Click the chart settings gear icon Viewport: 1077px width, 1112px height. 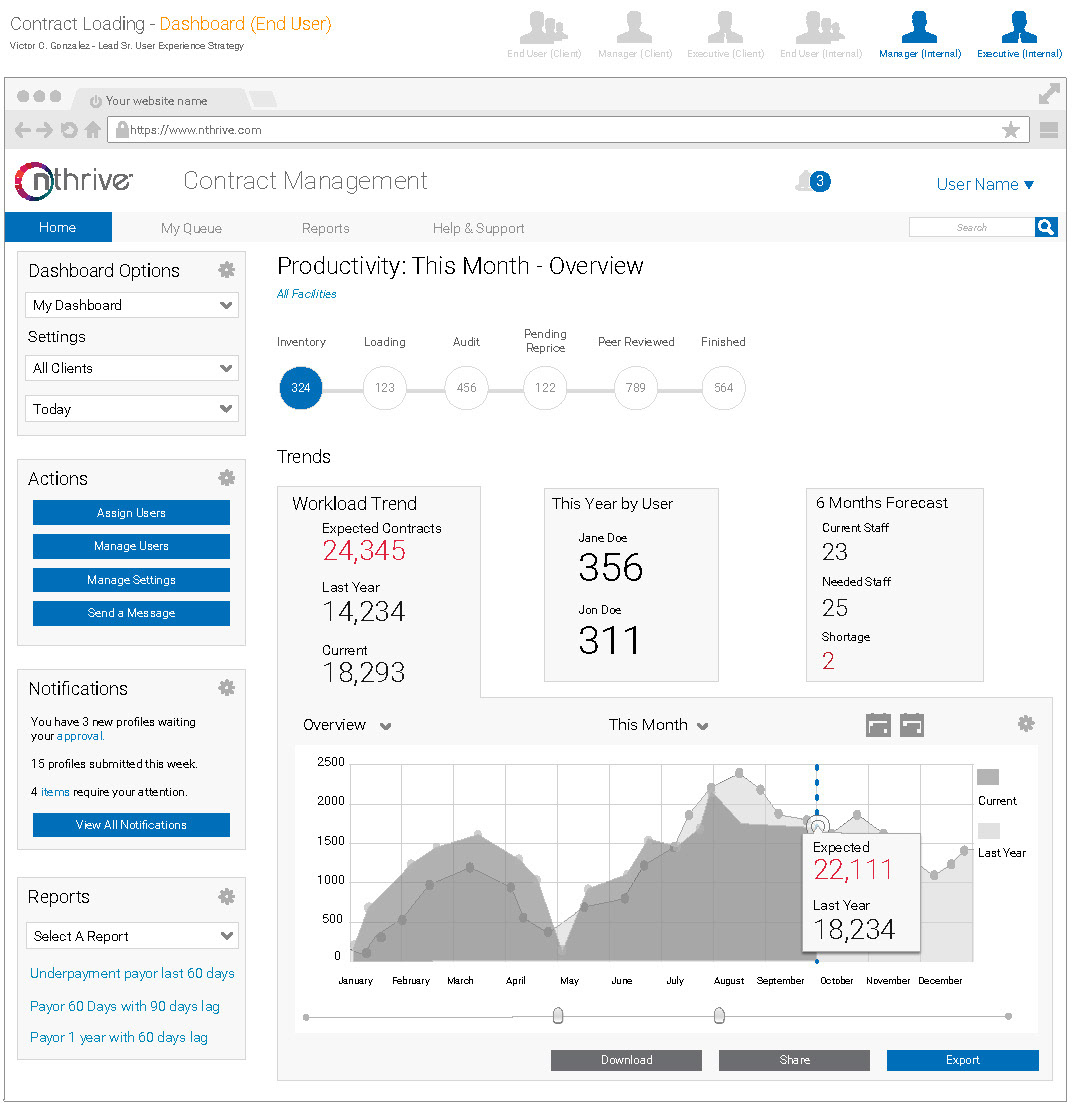coord(1026,724)
